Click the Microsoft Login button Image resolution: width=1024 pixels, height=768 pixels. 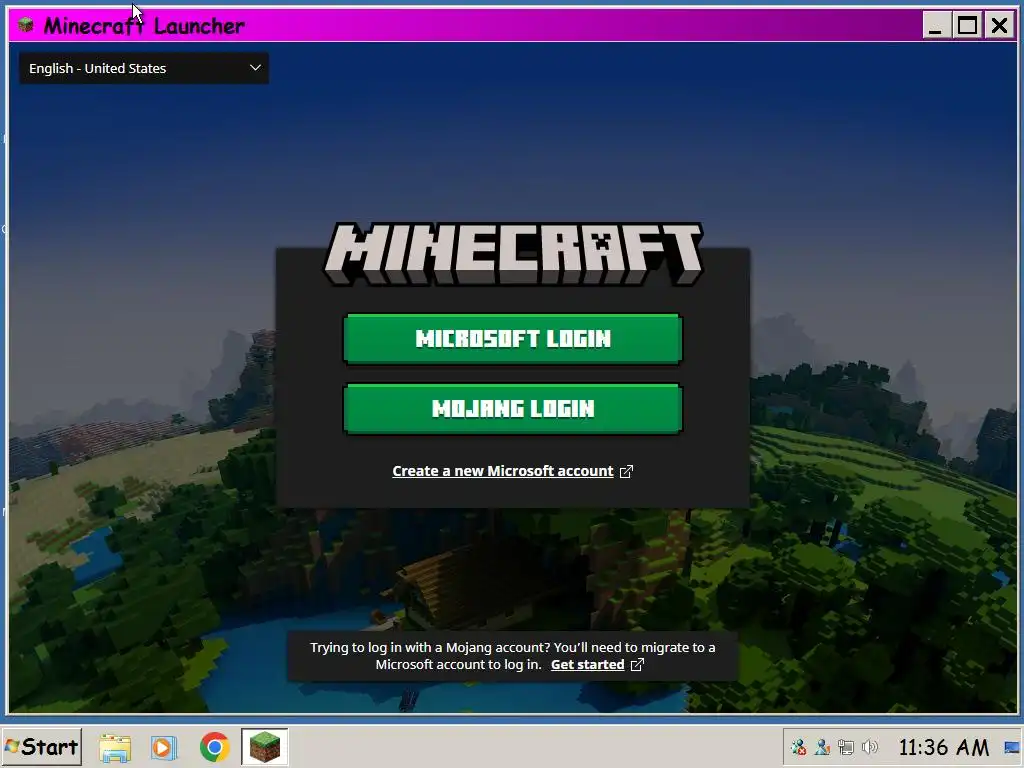pos(513,338)
